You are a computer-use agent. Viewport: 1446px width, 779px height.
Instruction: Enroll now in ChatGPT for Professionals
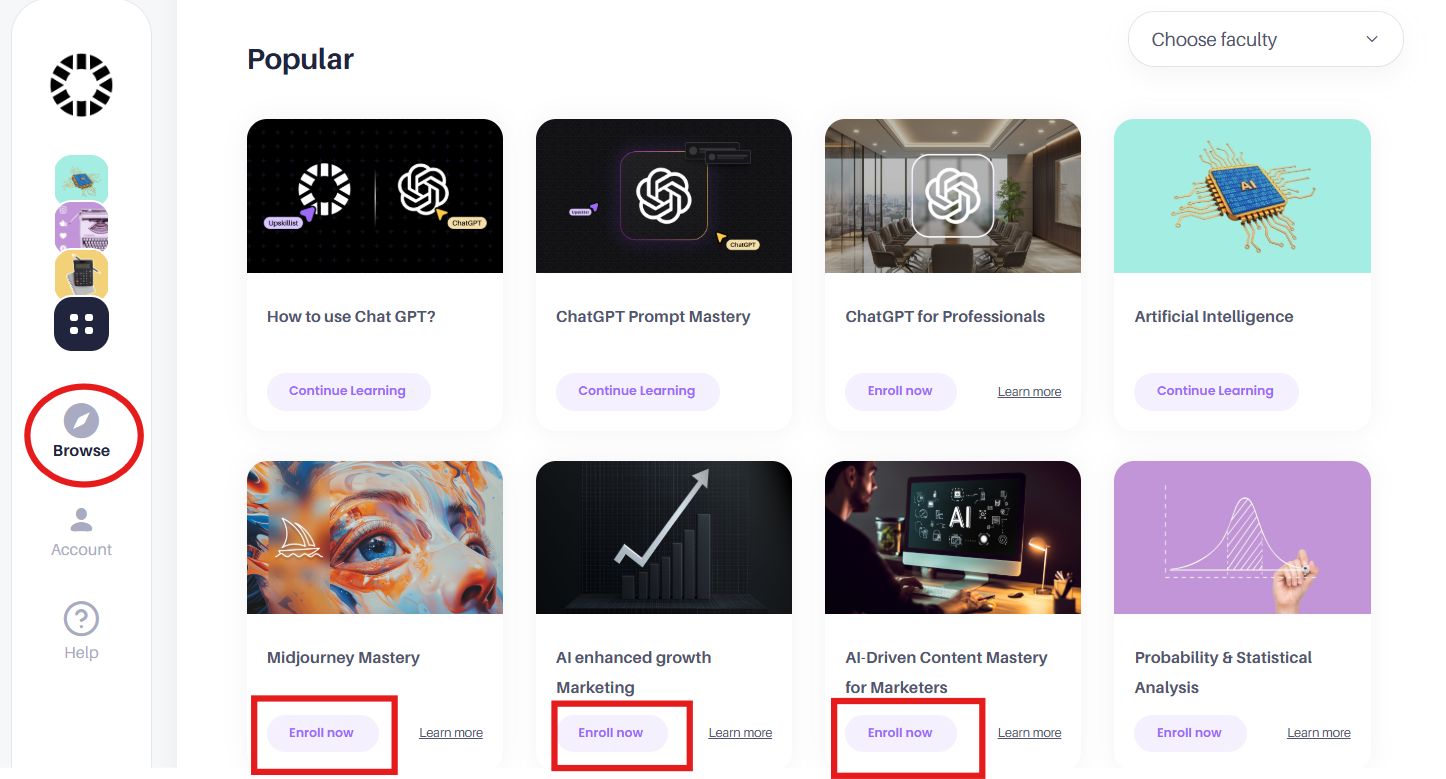click(900, 391)
